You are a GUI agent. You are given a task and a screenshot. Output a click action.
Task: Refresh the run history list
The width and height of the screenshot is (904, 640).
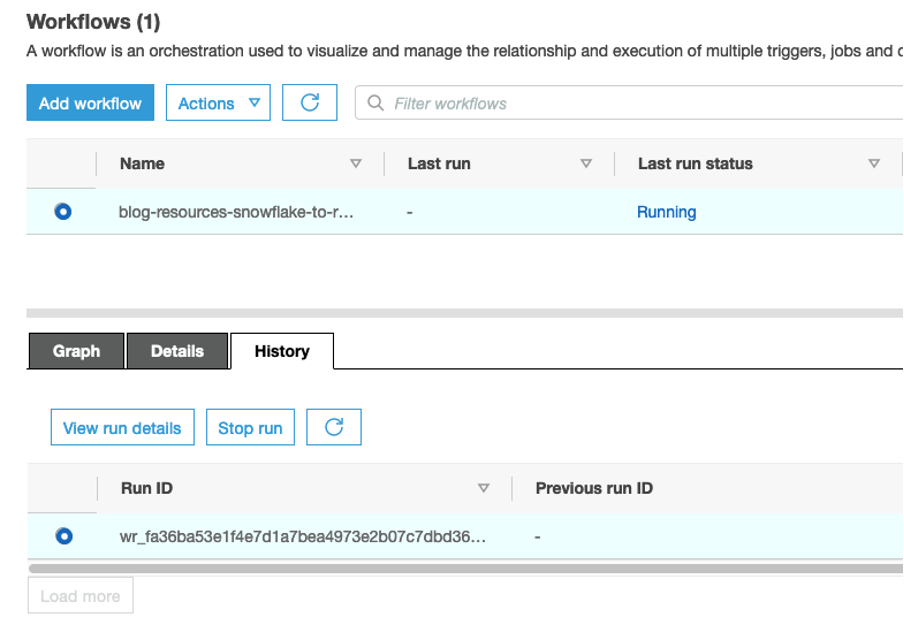334,427
